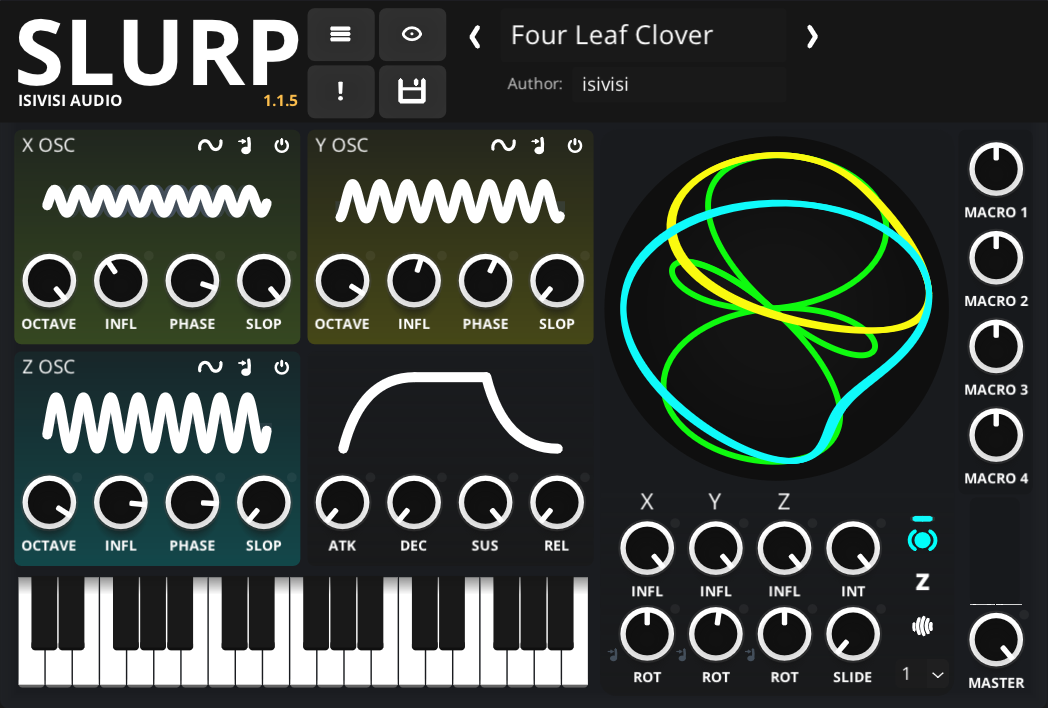Click MACRO 2 knob
This screenshot has width=1048, height=708.
click(x=996, y=258)
